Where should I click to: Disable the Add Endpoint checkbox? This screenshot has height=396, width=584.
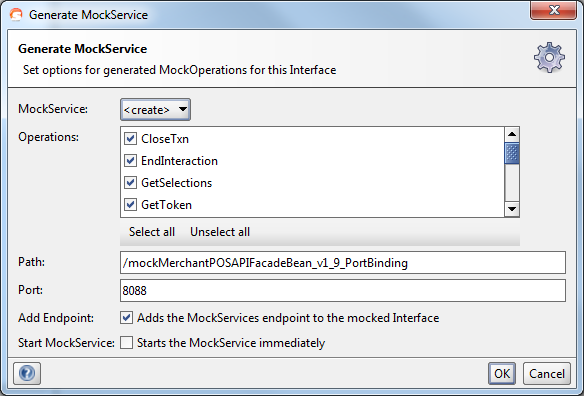pyautogui.click(x=126, y=318)
